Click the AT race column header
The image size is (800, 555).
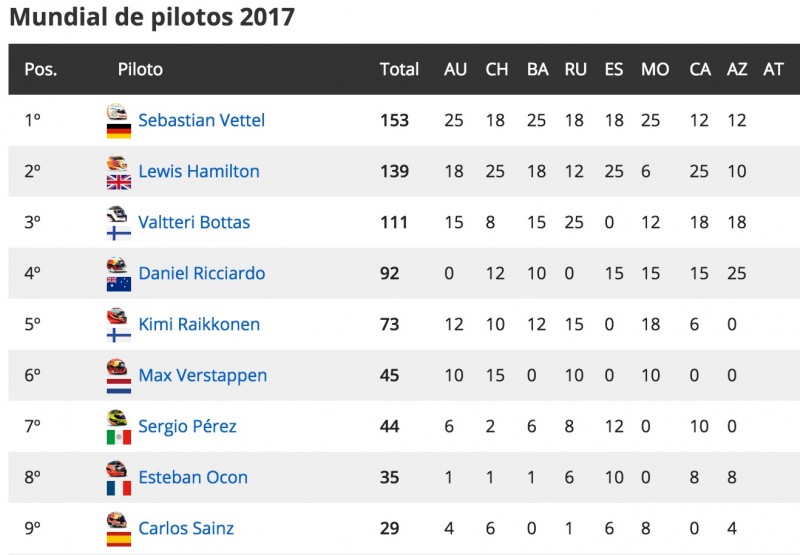click(x=773, y=69)
